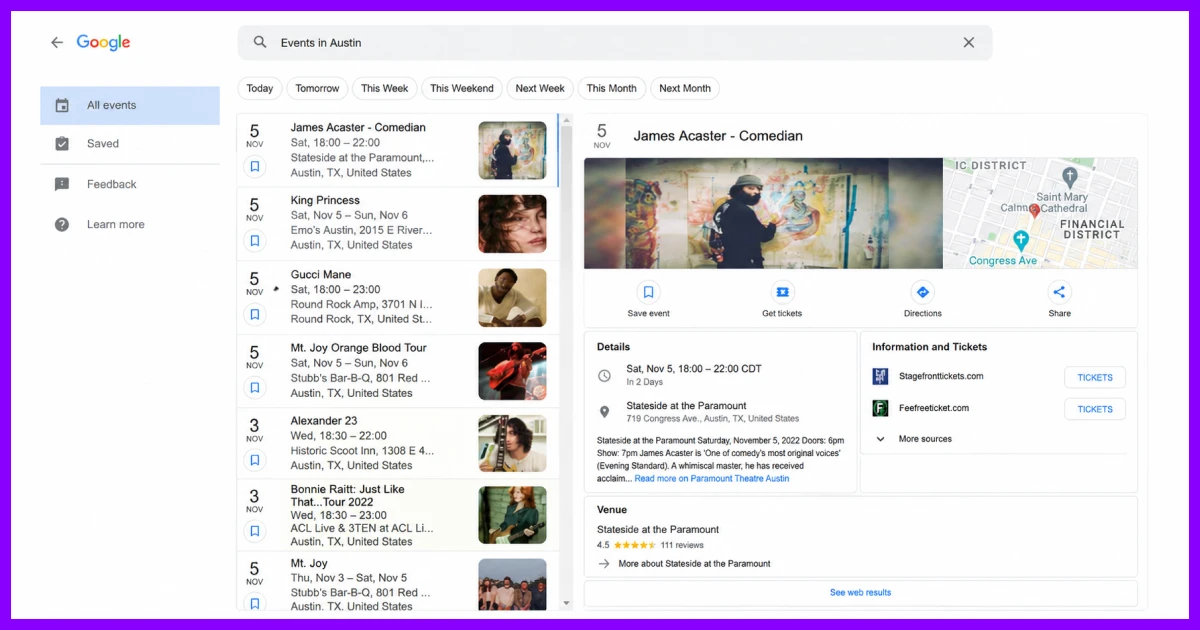Click the 111 reviews link
Viewport: 1200px width, 630px height.
pyautogui.click(x=682, y=545)
